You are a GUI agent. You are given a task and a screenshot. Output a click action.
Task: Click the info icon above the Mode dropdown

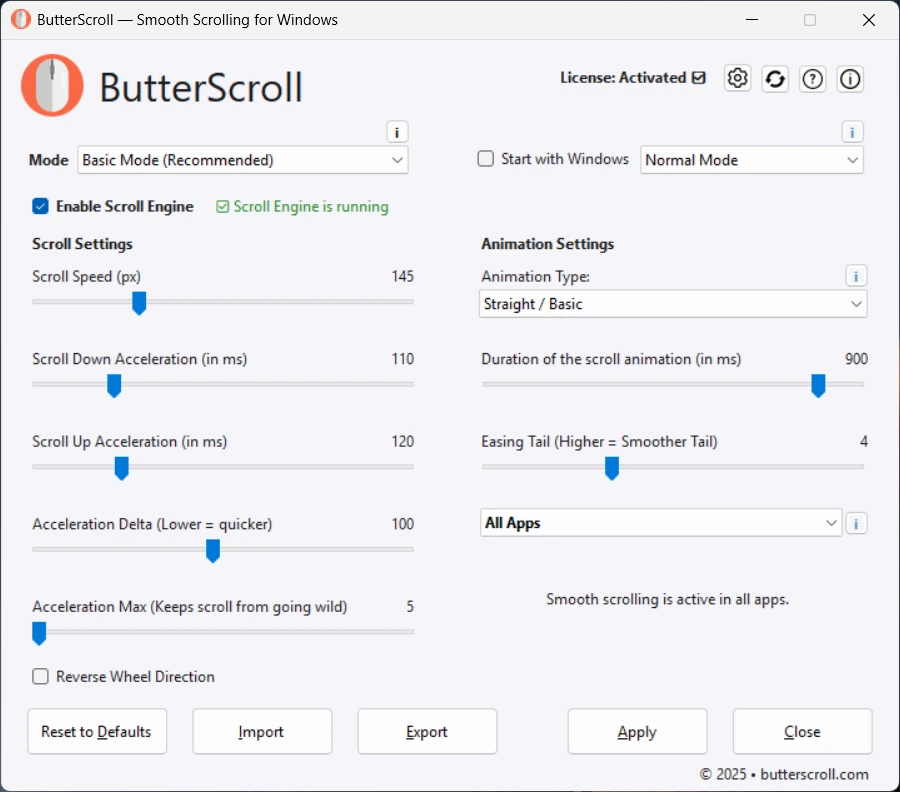397,133
